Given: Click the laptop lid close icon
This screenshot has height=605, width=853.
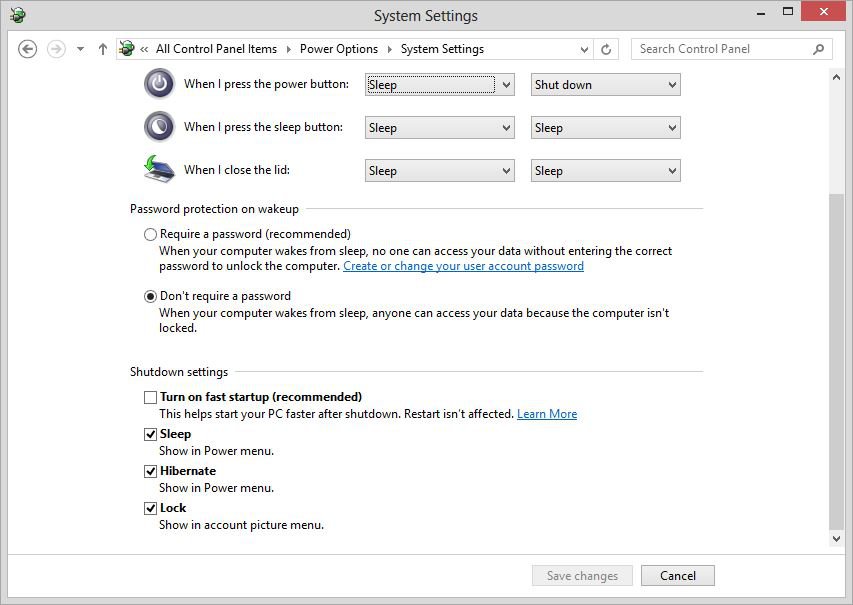Looking at the screenshot, I should pos(159,169).
